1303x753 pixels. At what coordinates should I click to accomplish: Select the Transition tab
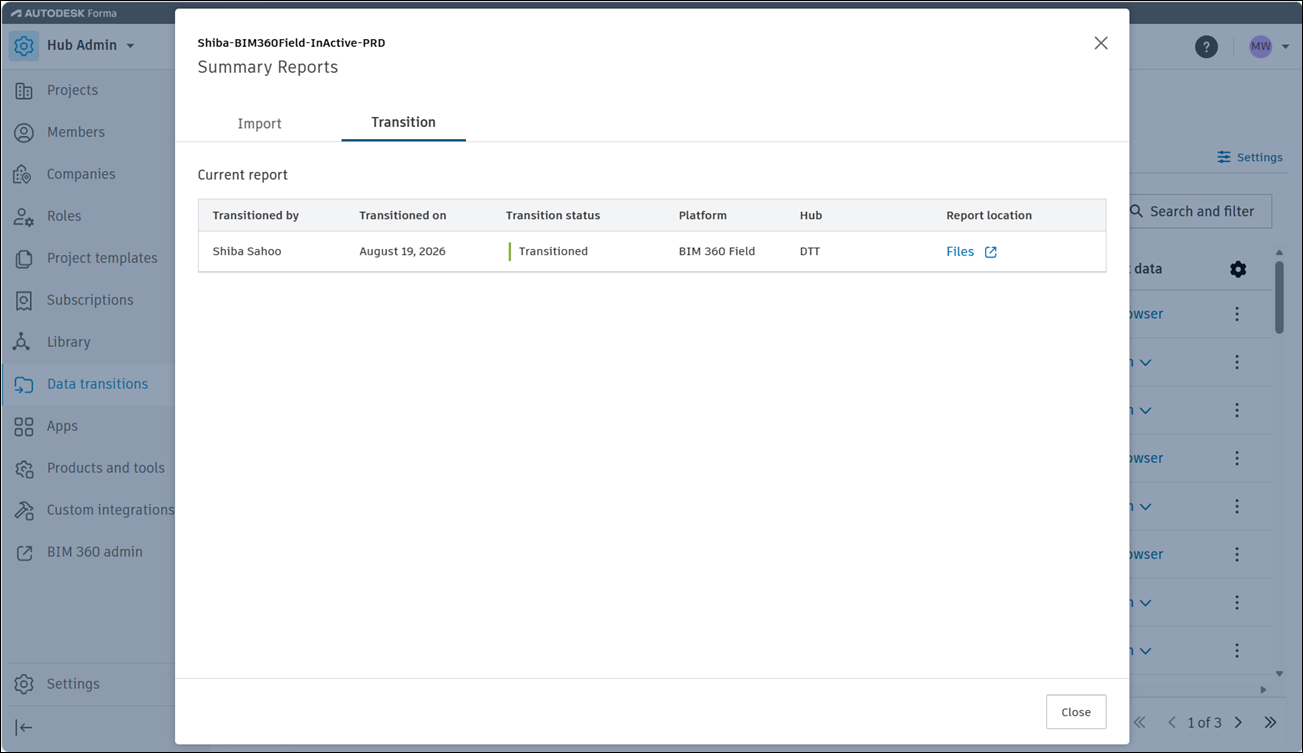403,122
